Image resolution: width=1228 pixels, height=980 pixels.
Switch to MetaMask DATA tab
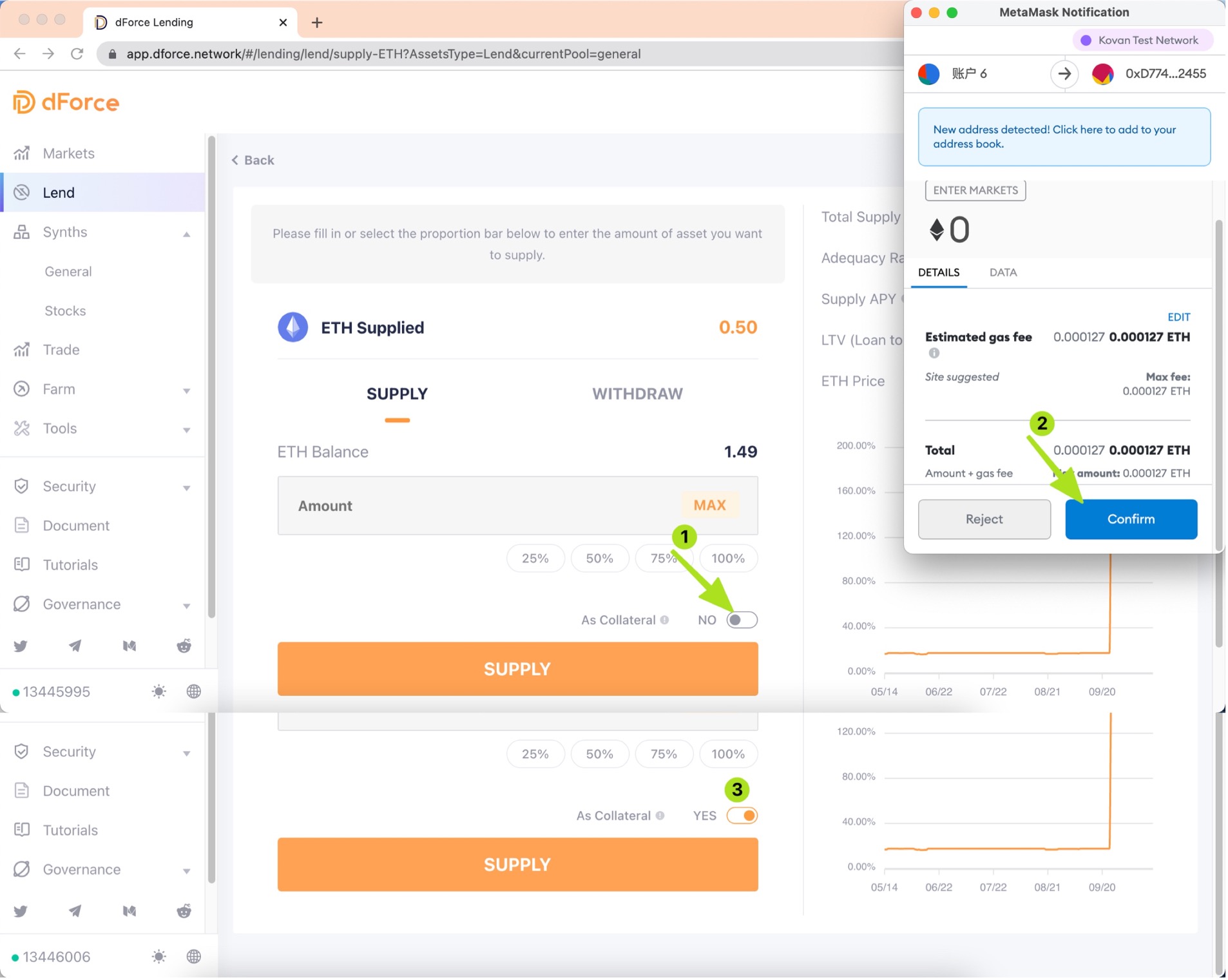point(1004,273)
